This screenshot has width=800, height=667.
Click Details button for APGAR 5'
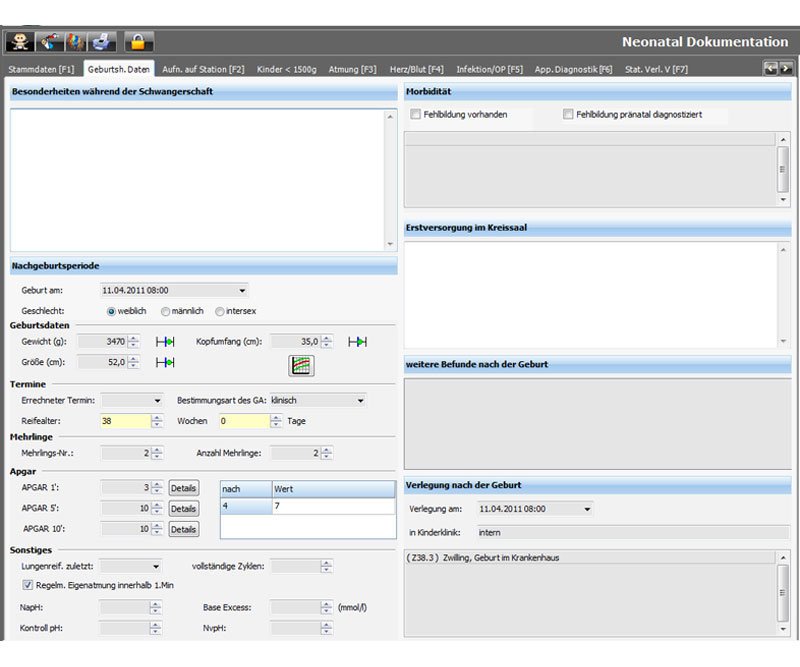click(184, 509)
